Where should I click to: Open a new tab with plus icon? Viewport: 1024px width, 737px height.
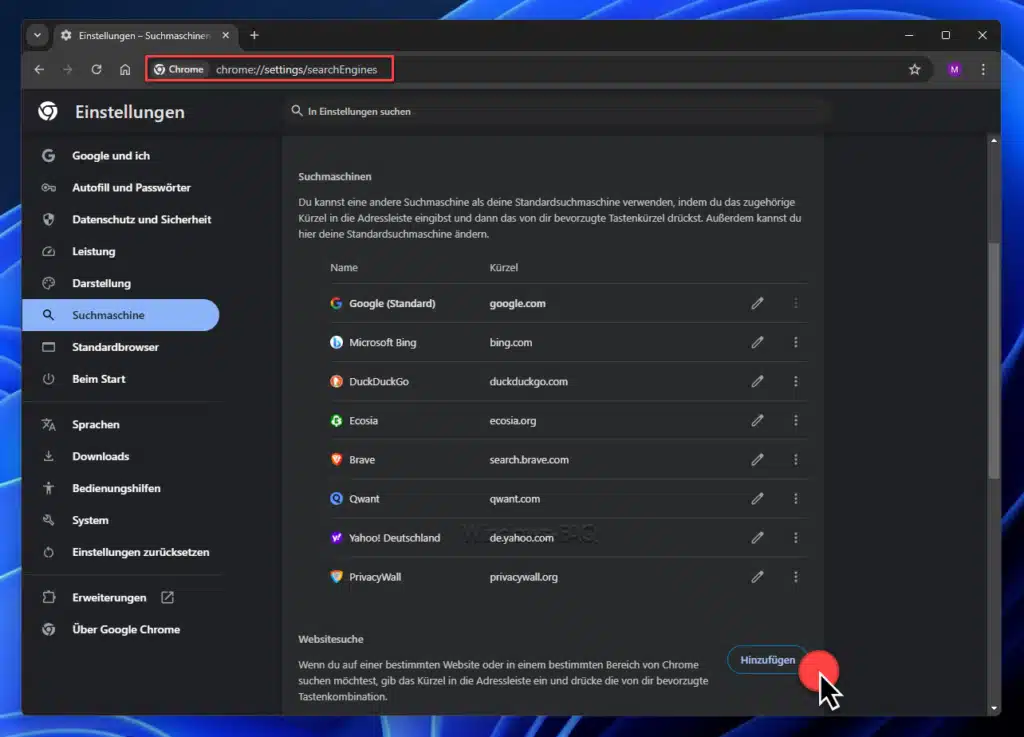[x=255, y=35]
